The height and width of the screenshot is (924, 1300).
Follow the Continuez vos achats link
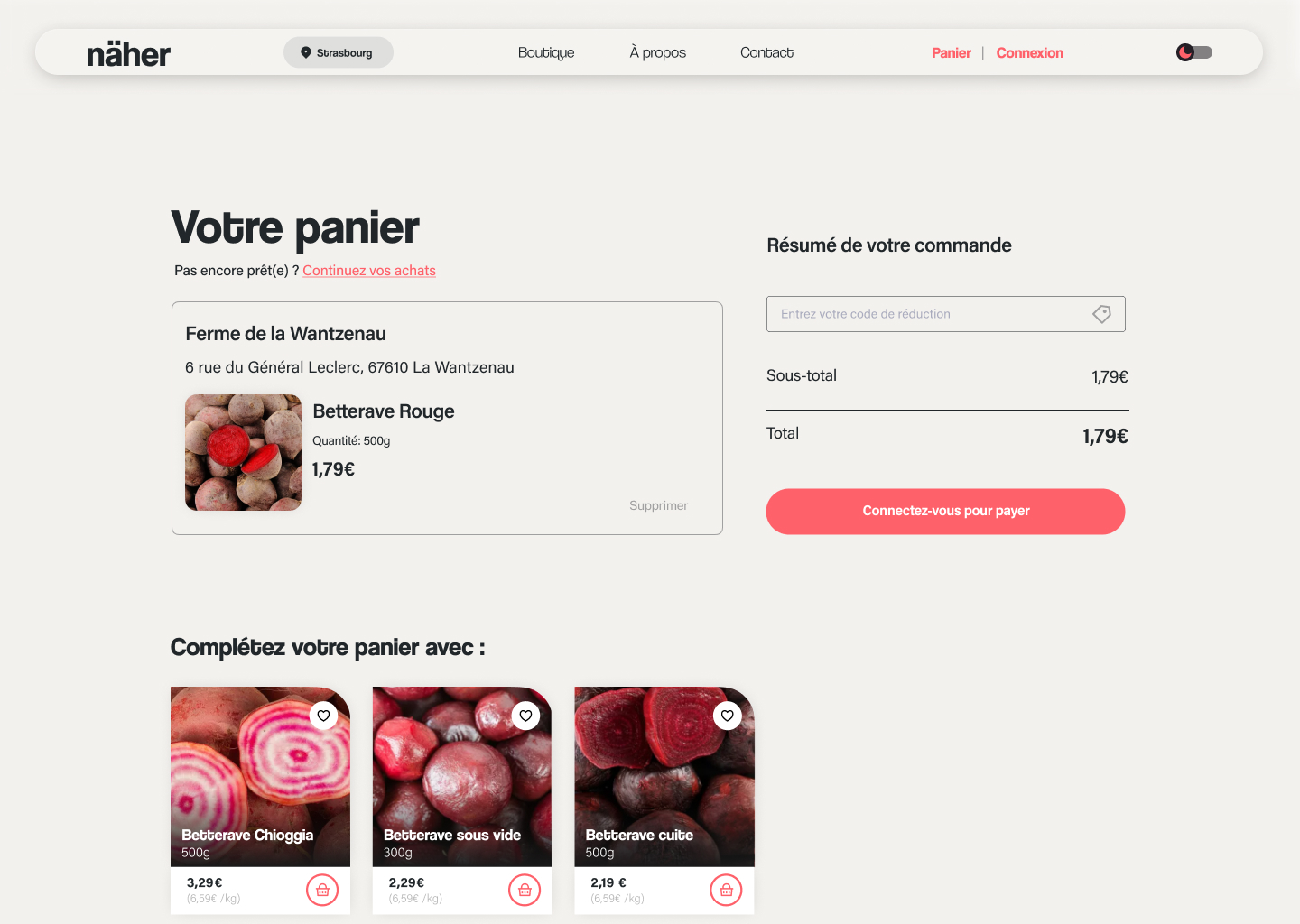pyautogui.click(x=369, y=271)
